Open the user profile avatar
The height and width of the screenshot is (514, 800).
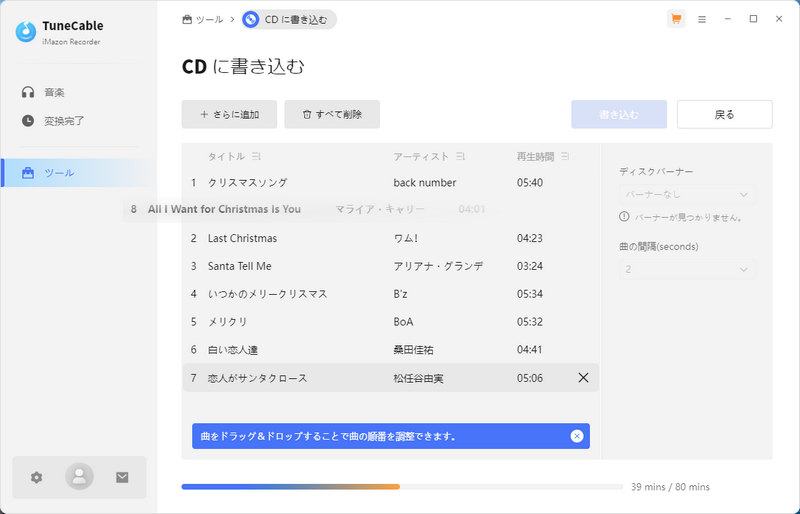(x=79, y=477)
